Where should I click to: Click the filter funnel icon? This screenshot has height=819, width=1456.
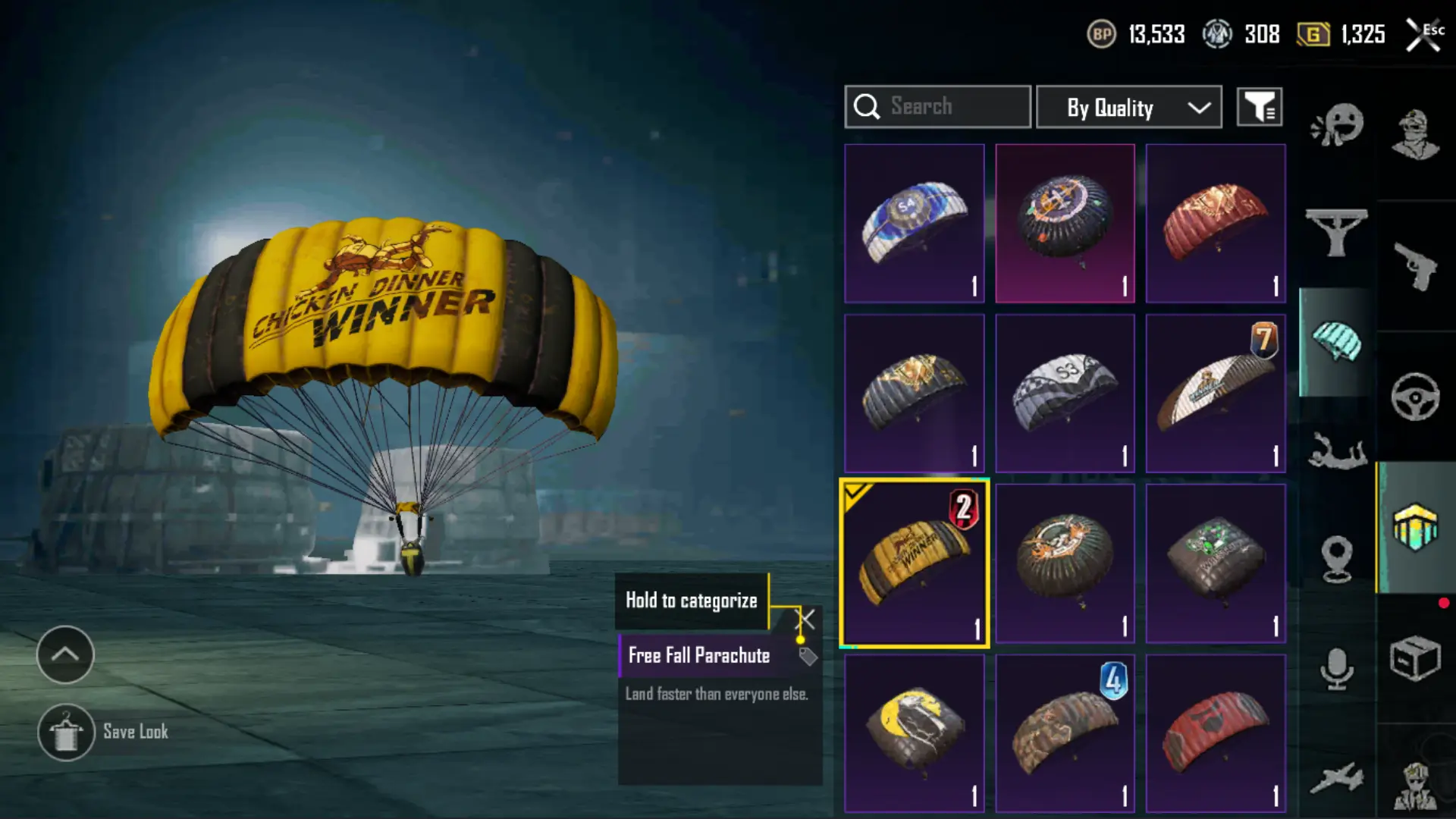click(1260, 107)
